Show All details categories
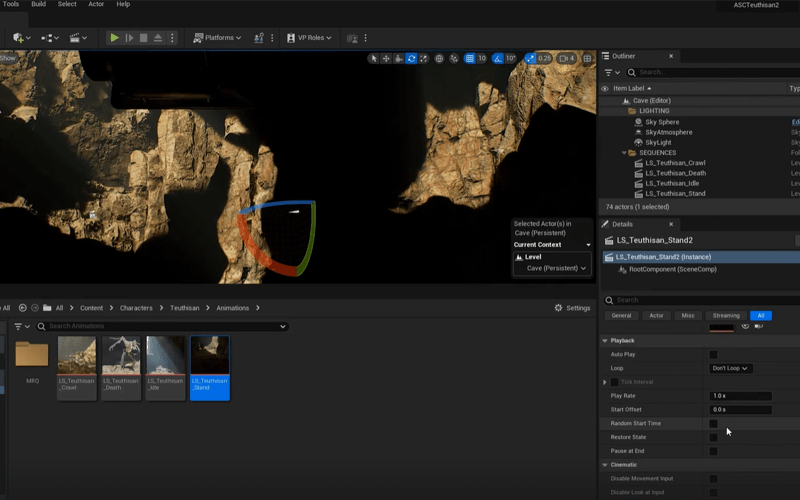800x500 pixels. pyautogui.click(x=761, y=315)
